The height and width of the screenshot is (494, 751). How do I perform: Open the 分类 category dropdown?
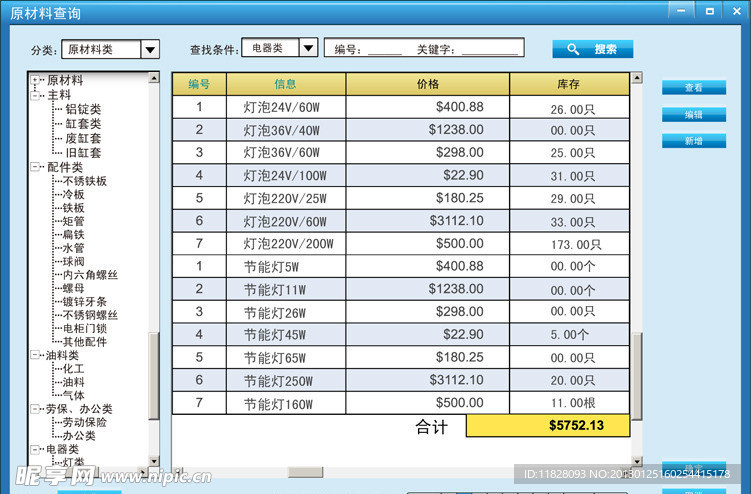150,49
